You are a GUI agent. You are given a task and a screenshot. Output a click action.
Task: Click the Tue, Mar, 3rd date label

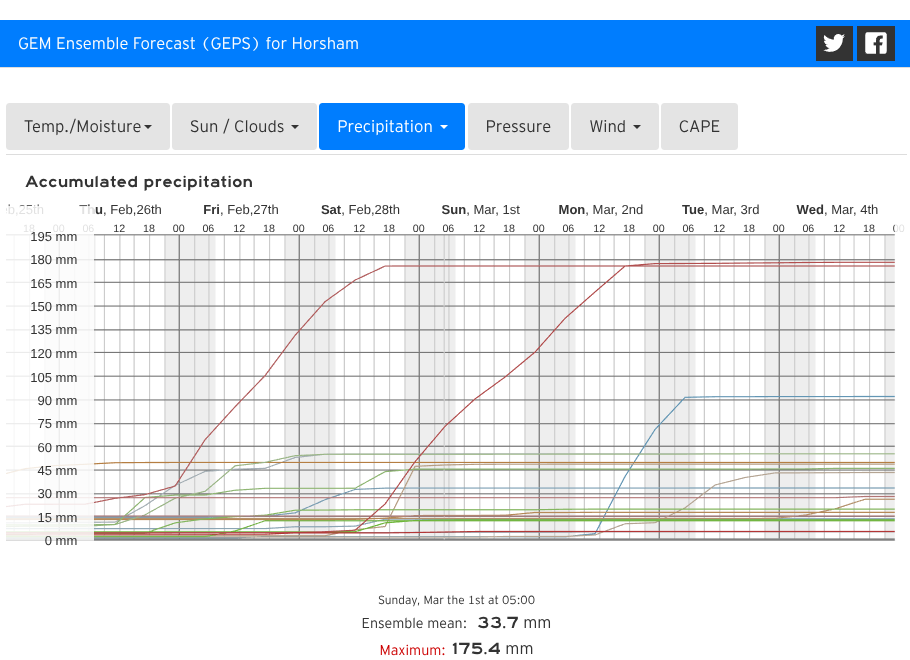pyautogui.click(x=720, y=210)
